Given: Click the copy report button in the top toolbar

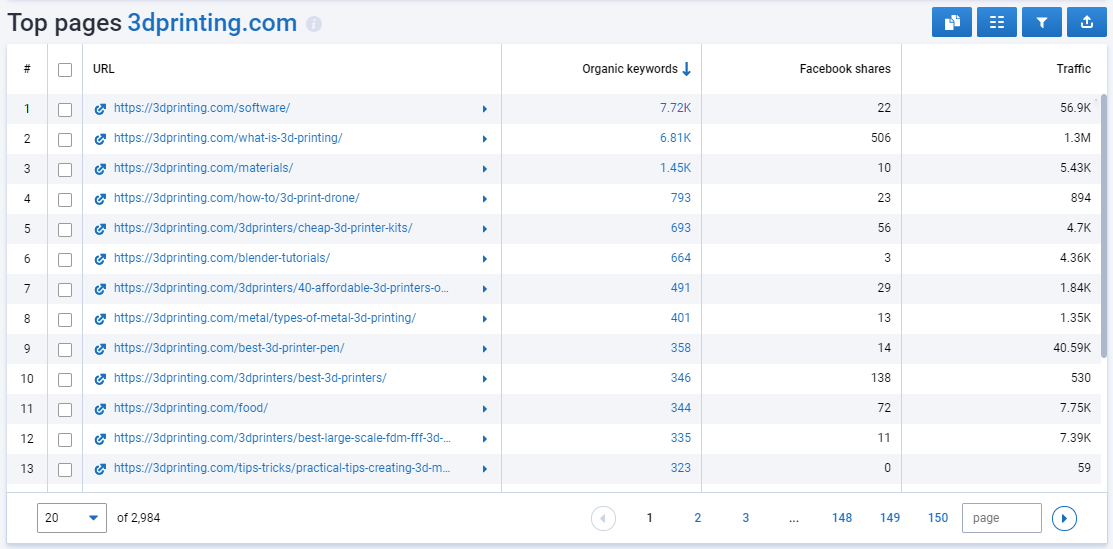Looking at the screenshot, I should tap(951, 23).
